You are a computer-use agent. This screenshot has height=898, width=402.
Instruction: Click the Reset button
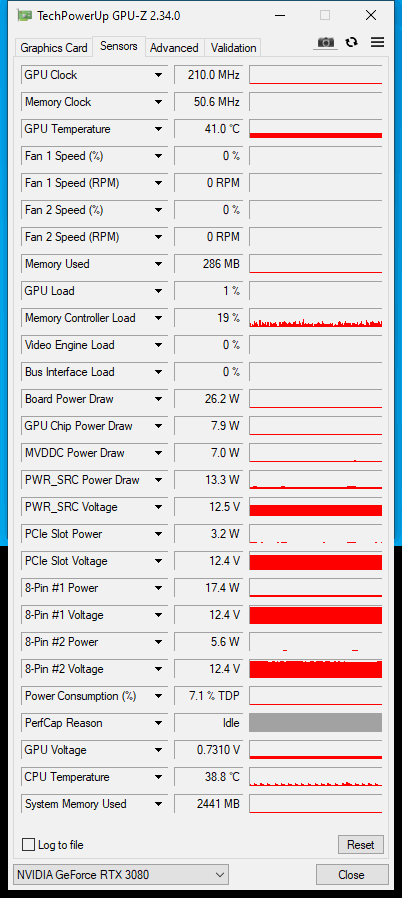[361, 845]
